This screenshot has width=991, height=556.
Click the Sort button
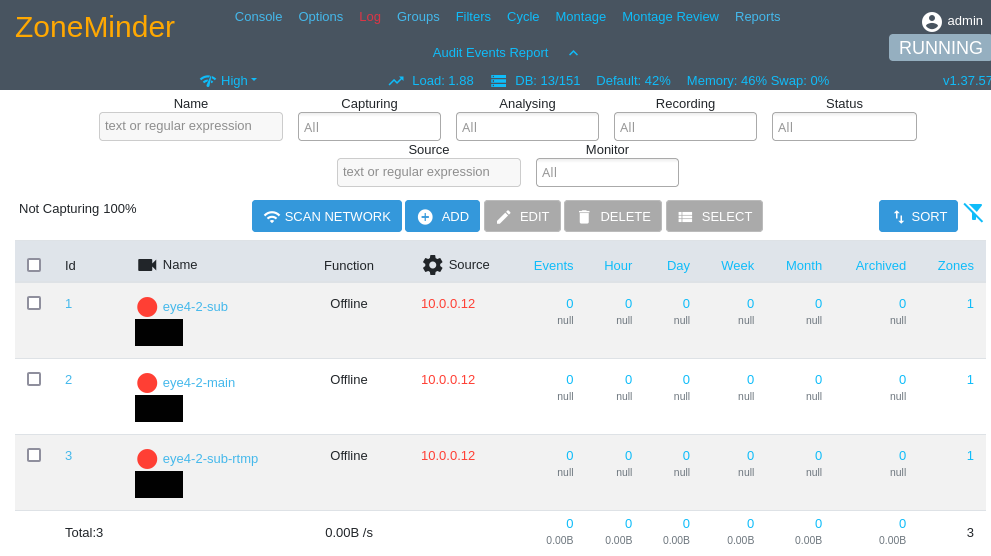pos(918,216)
